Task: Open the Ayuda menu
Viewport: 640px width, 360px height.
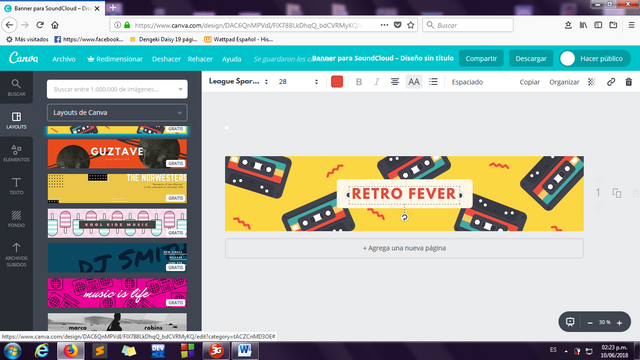Action: tap(231, 59)
